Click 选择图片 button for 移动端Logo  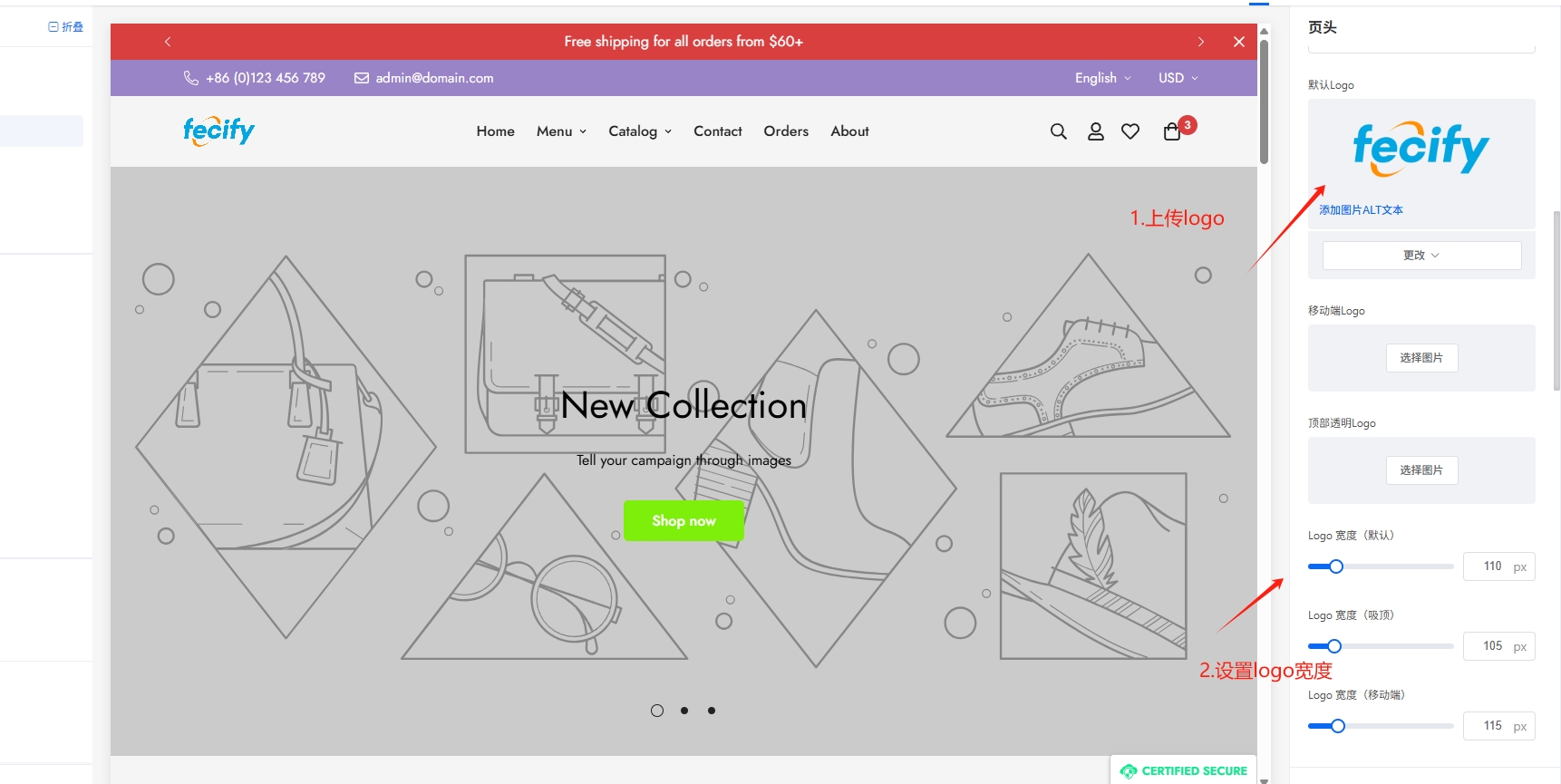point(1420,358)
